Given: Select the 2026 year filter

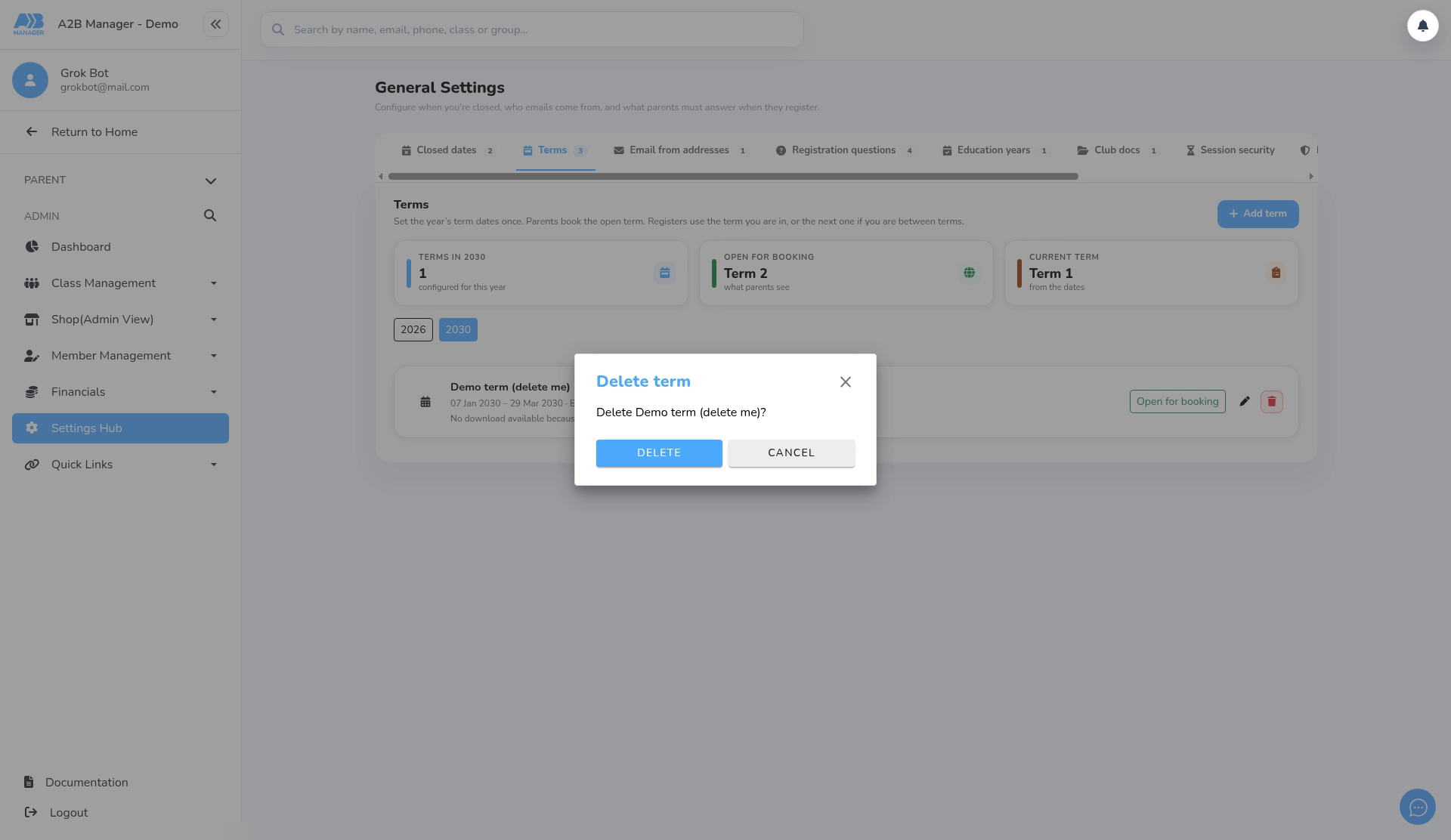Looking at the screenshot, I should pos(413,330).
